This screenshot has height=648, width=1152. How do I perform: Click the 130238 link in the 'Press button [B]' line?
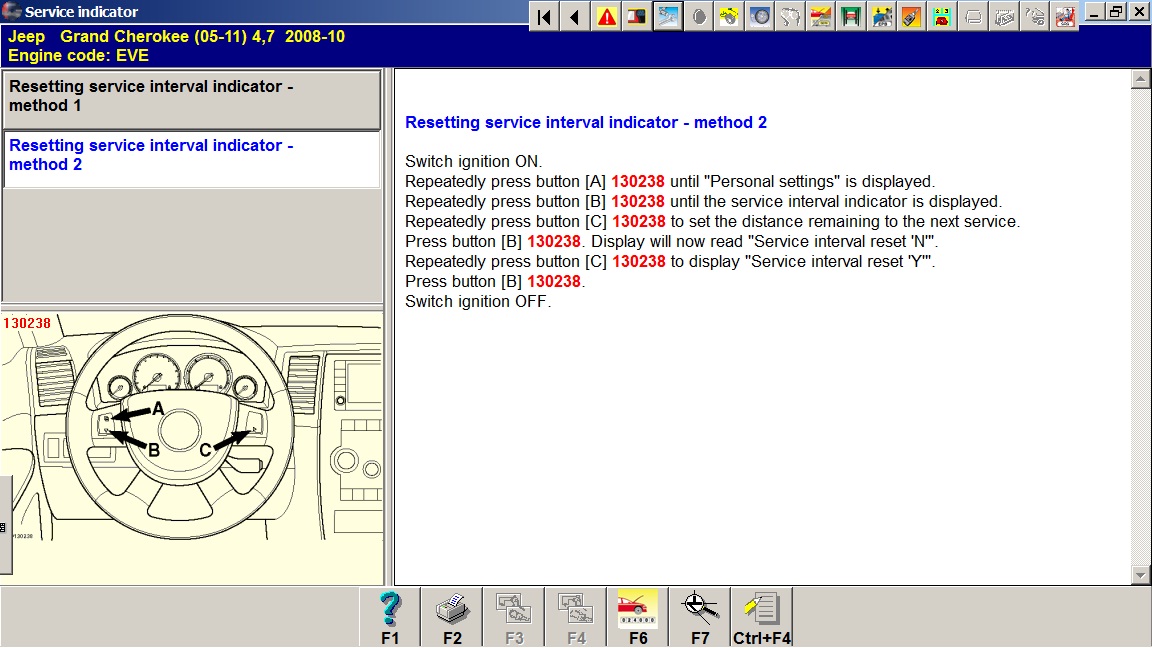554,242
